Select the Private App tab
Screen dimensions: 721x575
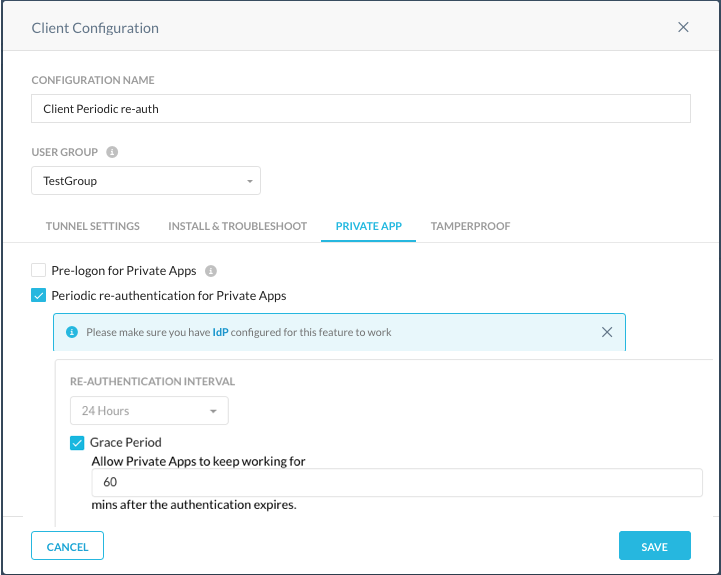(x=368, y=226)
